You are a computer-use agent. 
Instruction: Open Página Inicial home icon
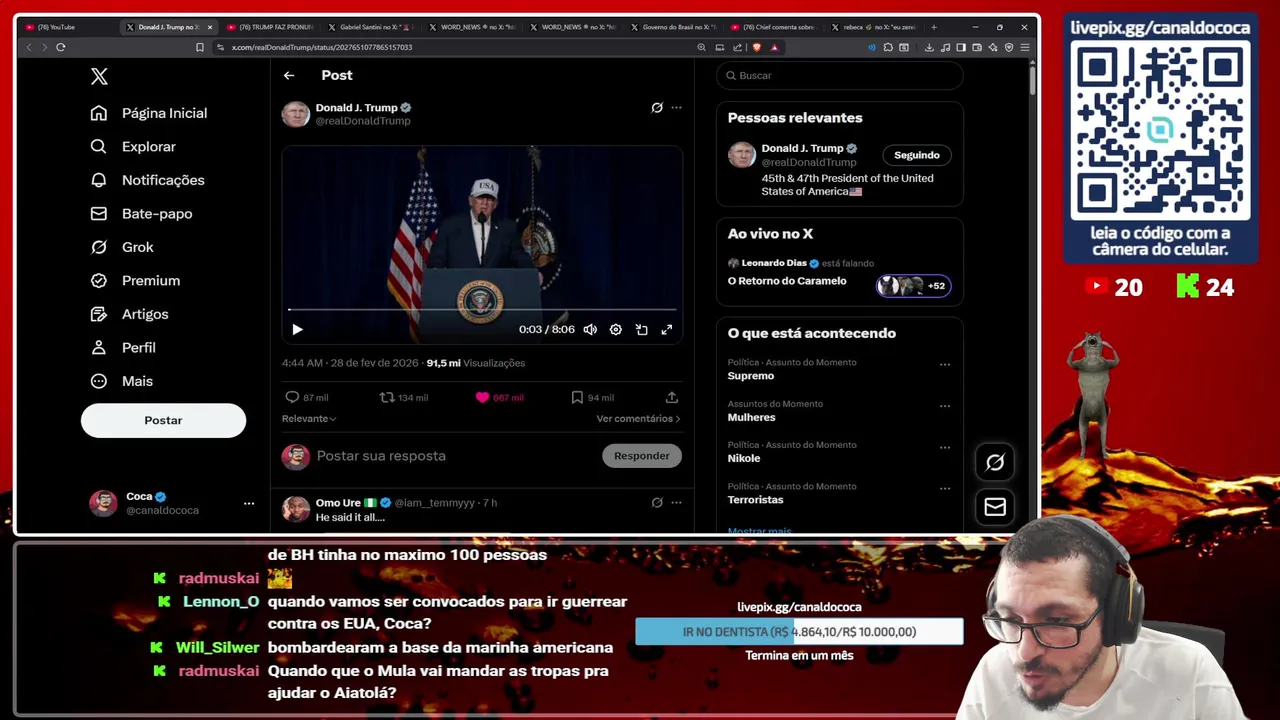98,113
